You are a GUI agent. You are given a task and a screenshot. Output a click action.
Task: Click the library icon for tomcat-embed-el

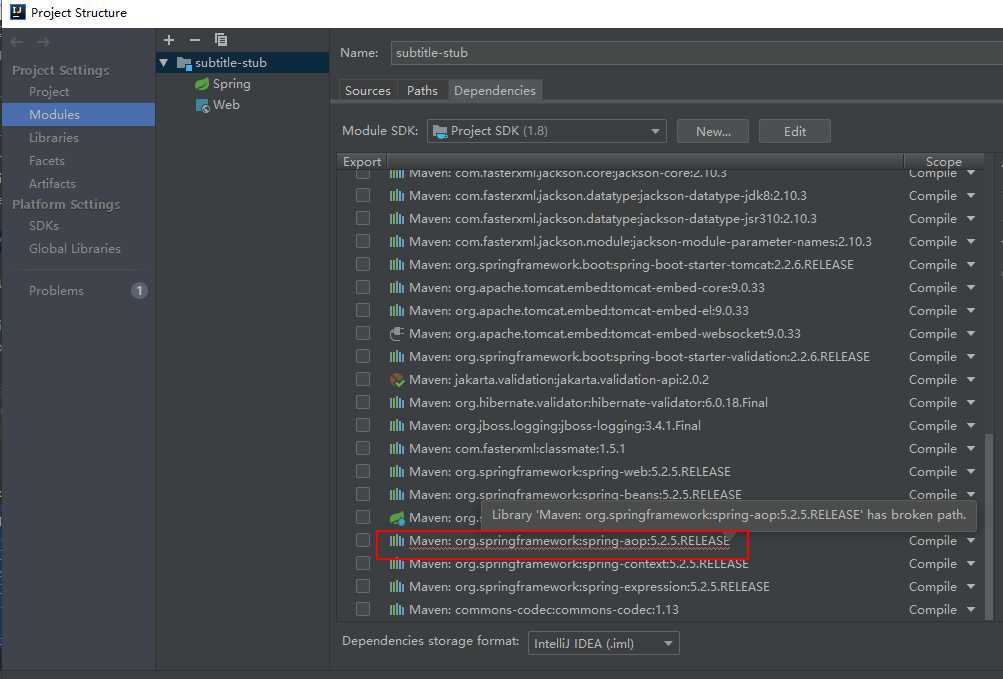coord(397,311)
